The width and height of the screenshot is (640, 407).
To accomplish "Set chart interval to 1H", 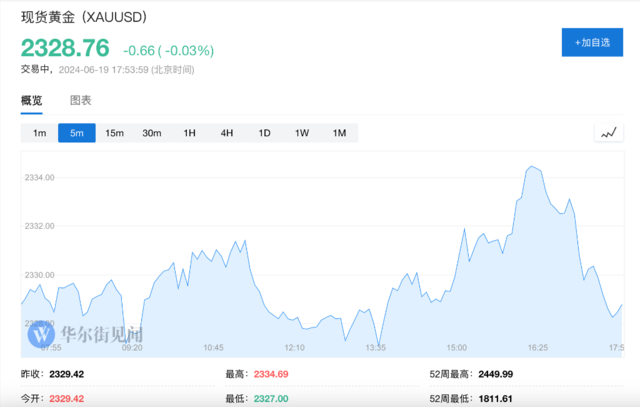I will pos(189,133).
